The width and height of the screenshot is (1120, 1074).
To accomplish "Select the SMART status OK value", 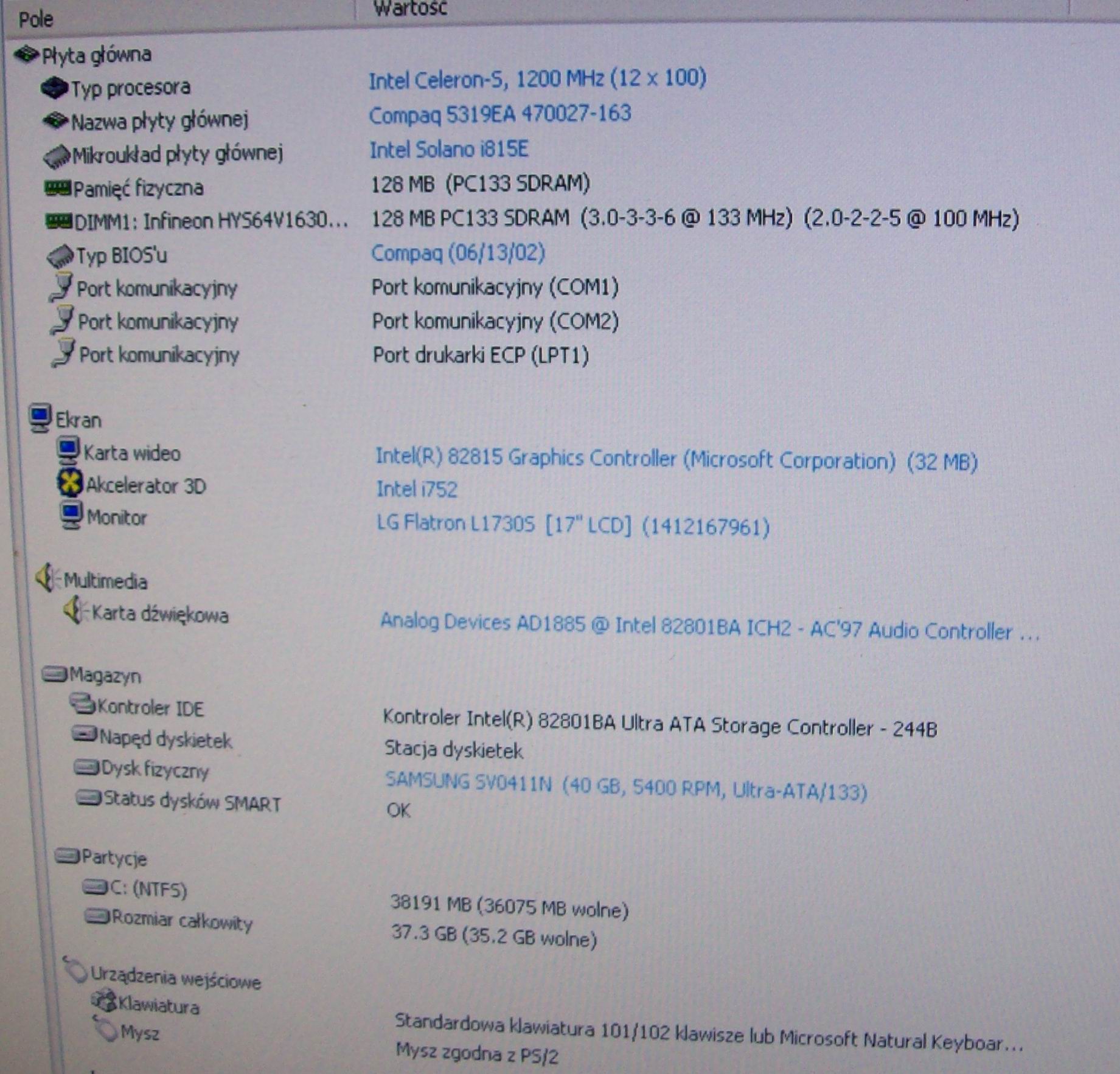I will (x=398, y=810).
